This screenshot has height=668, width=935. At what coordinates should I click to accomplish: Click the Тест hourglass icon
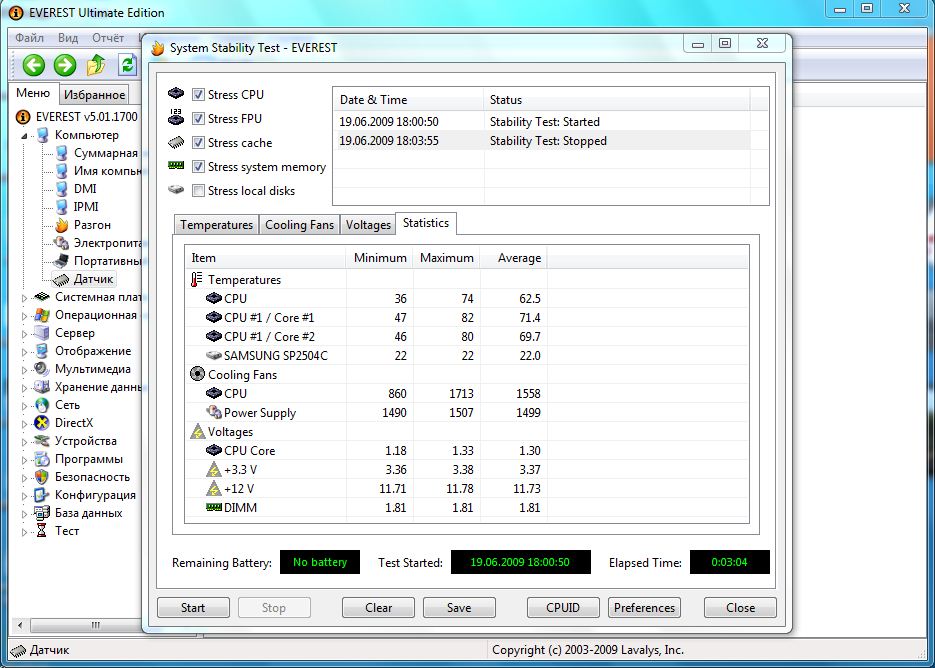[x=42, y=530]
